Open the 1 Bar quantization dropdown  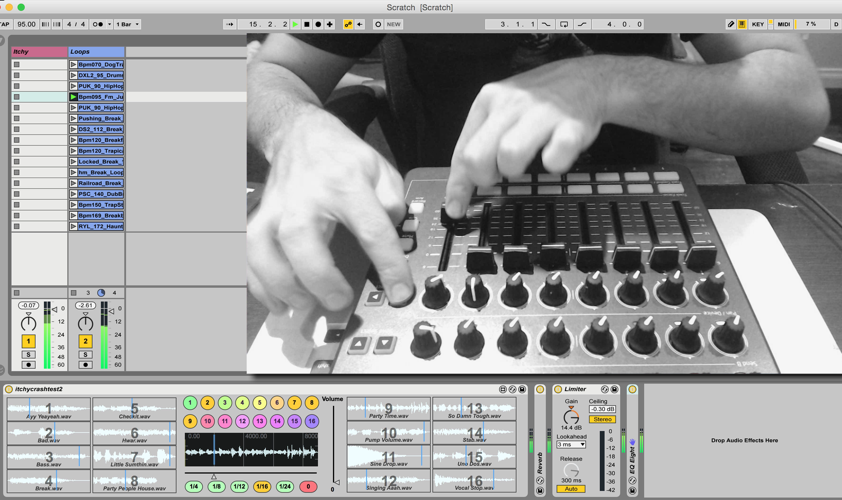click(x=128, y=24)
